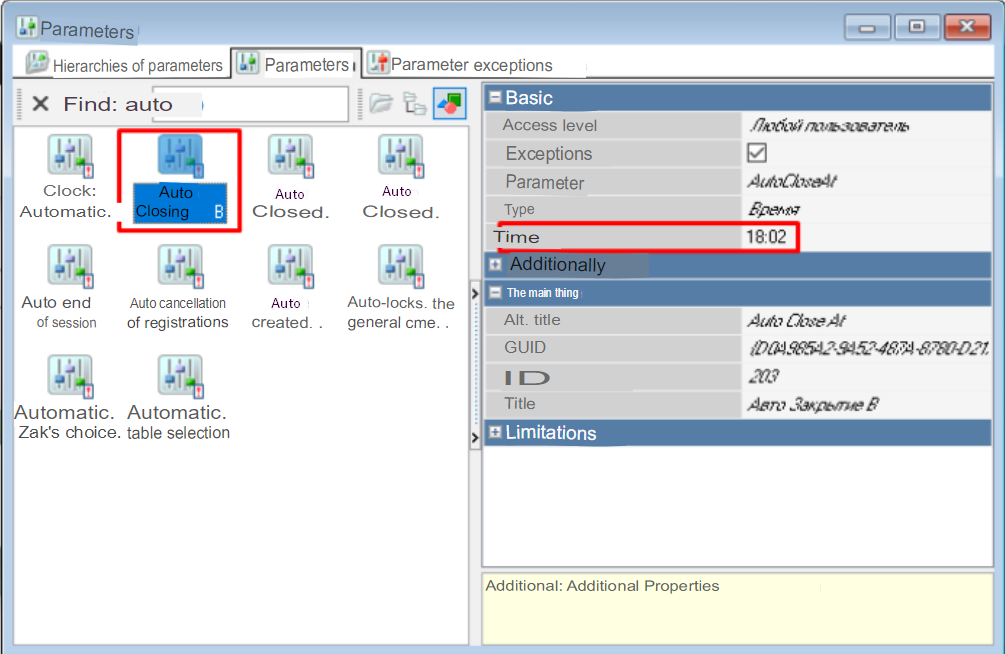Collapse the Basic section
Image resolution: width=1005 pixels, height=654 pixels.
tap(494, 98)
